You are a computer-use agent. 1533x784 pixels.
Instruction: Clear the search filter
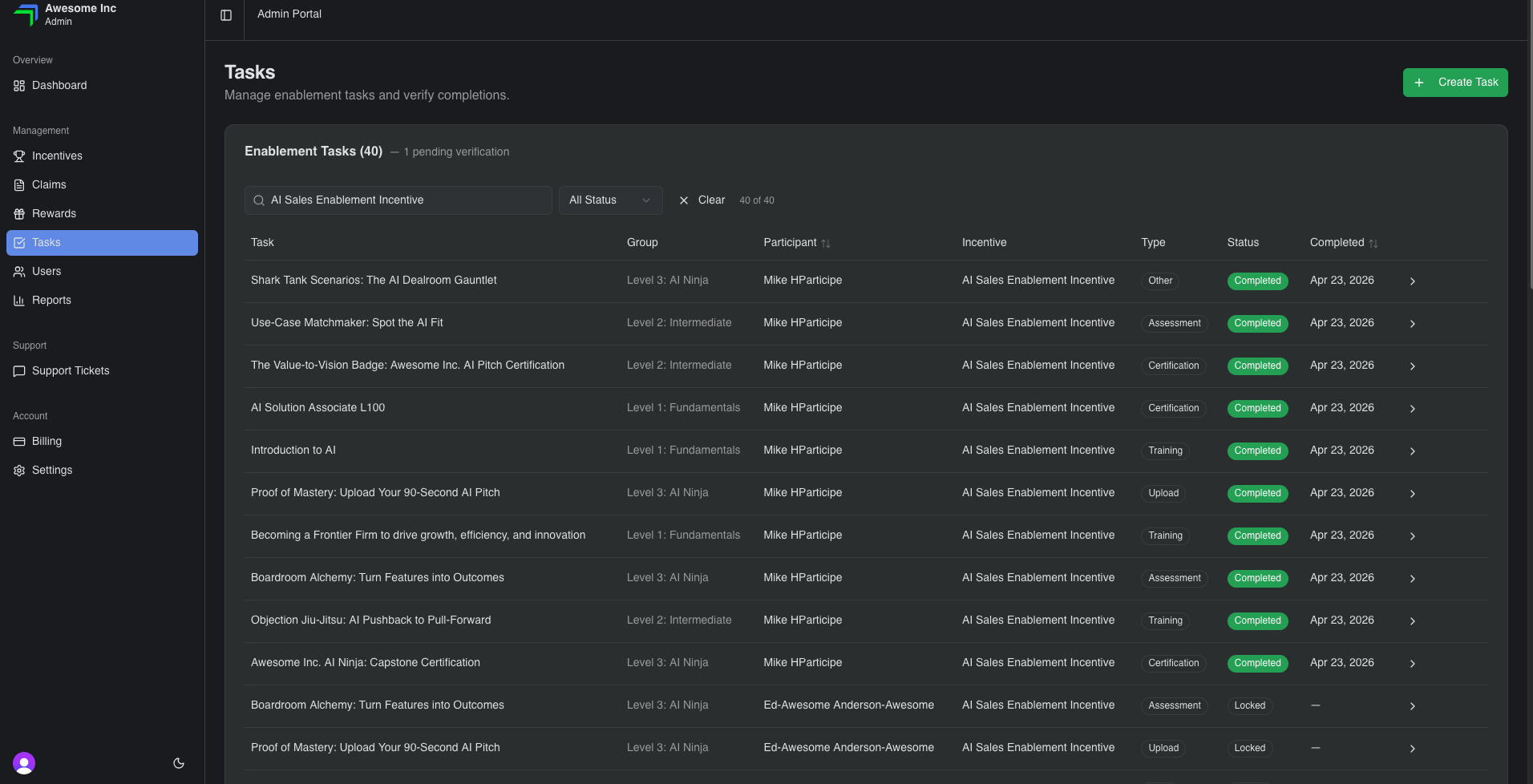click(x=702, y=200)
